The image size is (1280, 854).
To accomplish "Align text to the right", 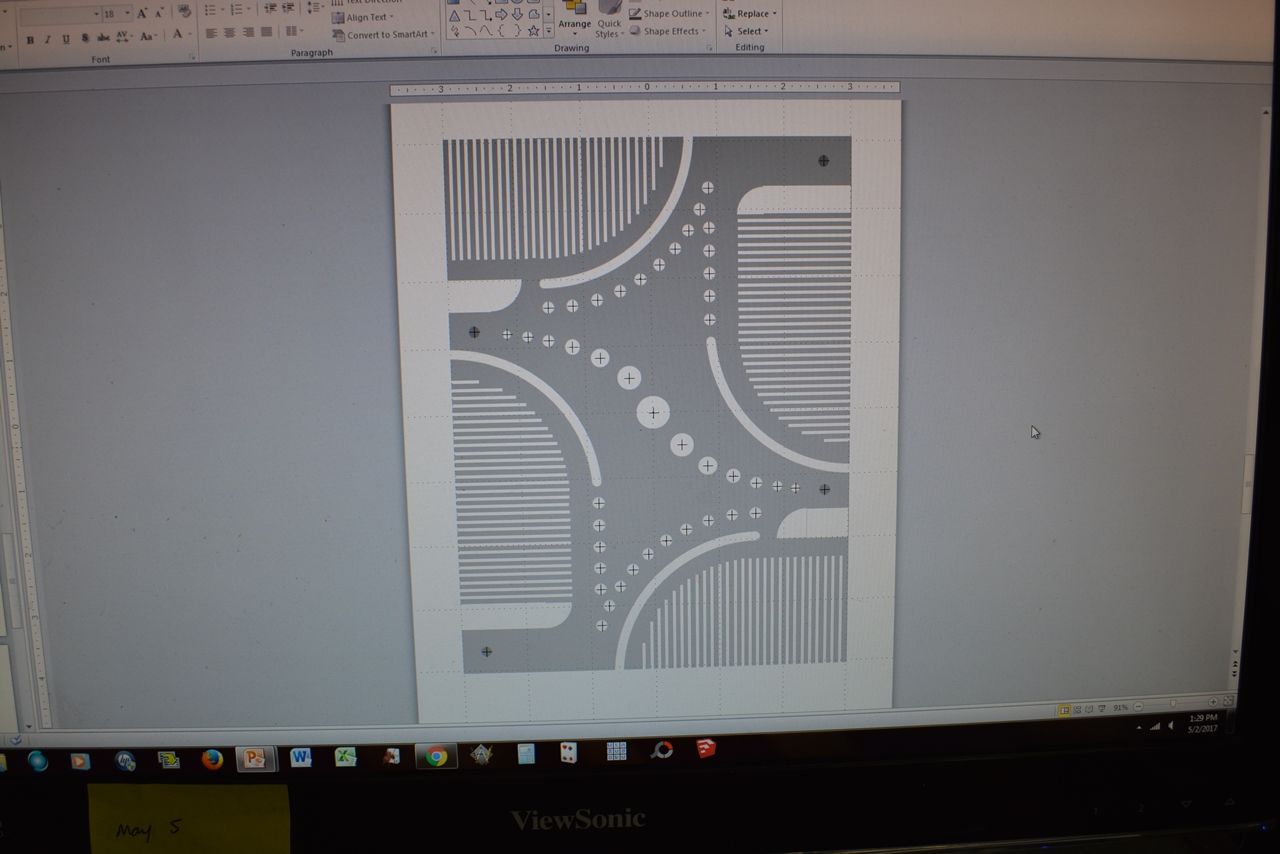I will 248,32.
